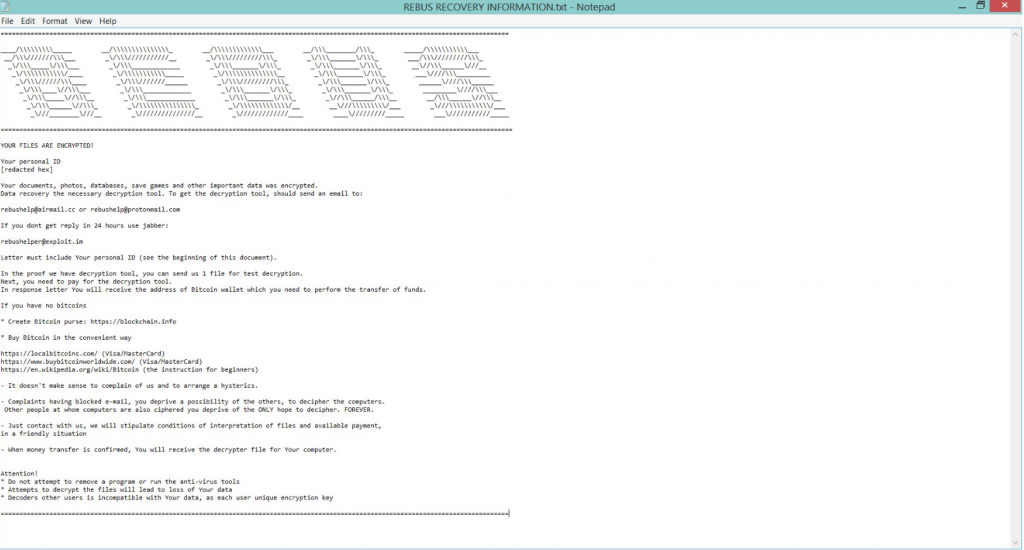The image size is (1024, 550).
Task: Click the 'Decoders other users is incompatible' line
Action: [167, 498]
